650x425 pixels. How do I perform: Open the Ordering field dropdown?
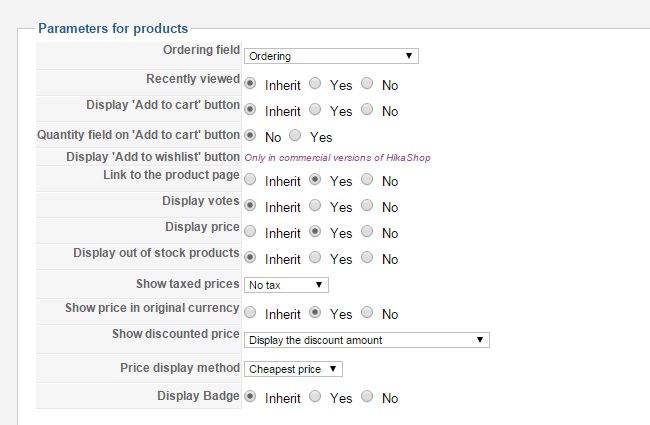tap(331, 56)
